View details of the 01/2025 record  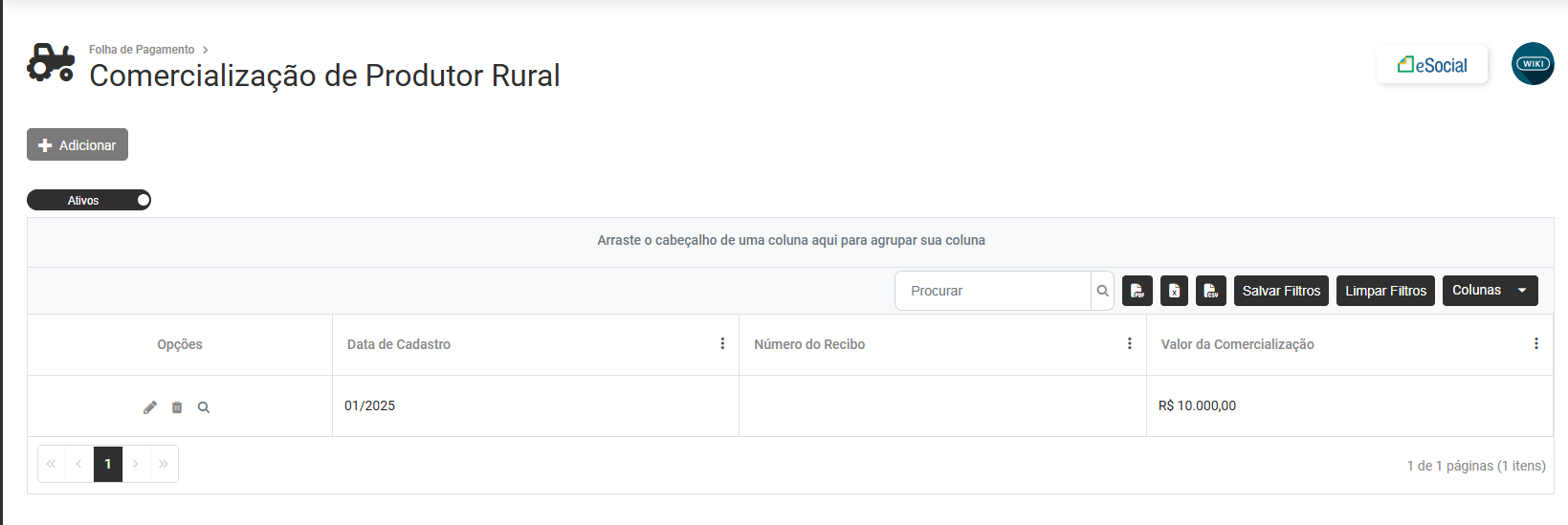point(204,407)
